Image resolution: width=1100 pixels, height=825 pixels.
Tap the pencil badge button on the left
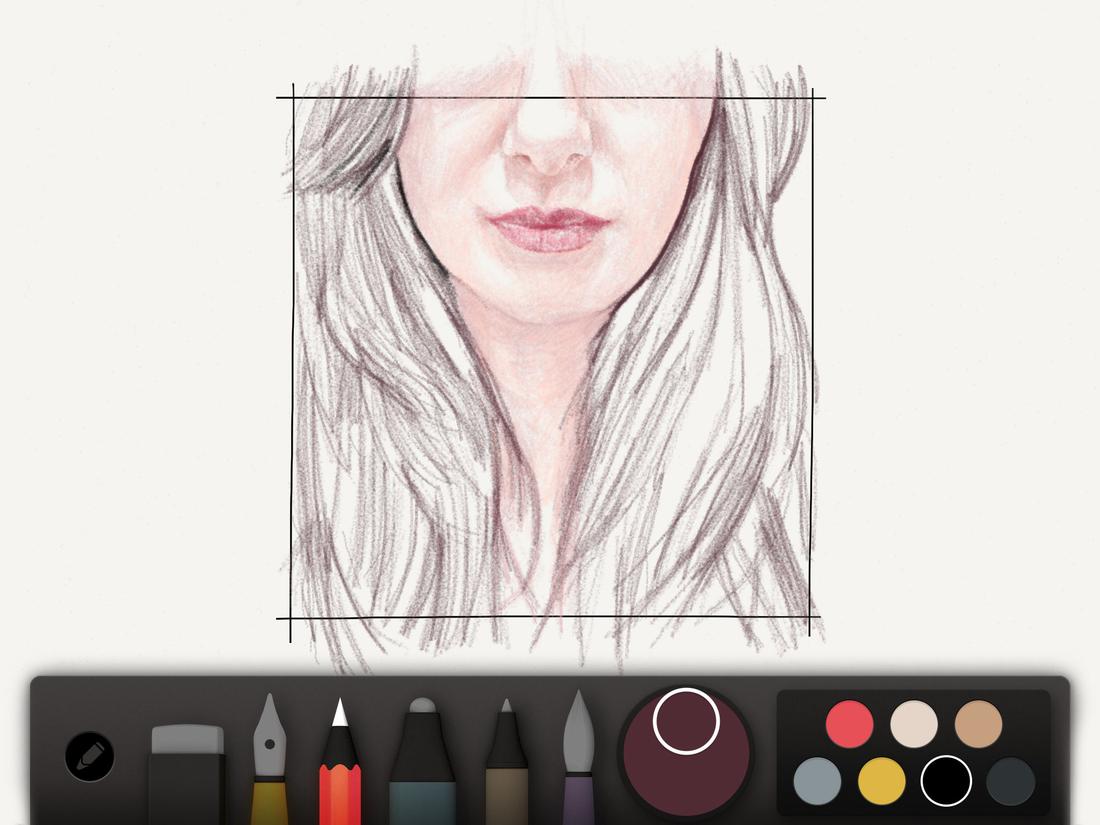pos(88,755)
